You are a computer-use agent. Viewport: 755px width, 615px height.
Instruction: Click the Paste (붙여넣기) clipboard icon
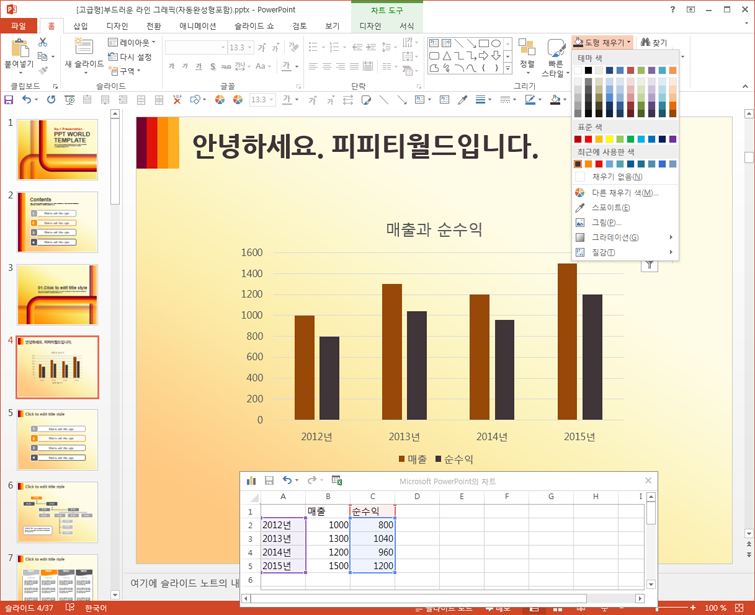coord(19,48)
